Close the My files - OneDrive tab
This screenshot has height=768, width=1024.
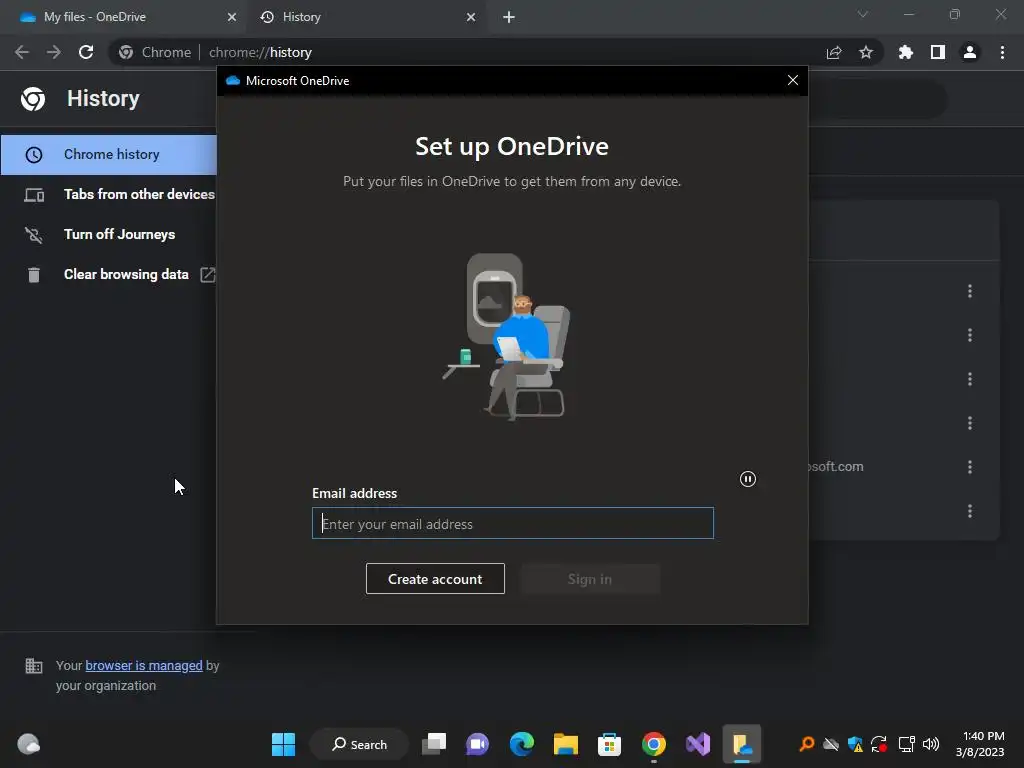tap(231, 17)
